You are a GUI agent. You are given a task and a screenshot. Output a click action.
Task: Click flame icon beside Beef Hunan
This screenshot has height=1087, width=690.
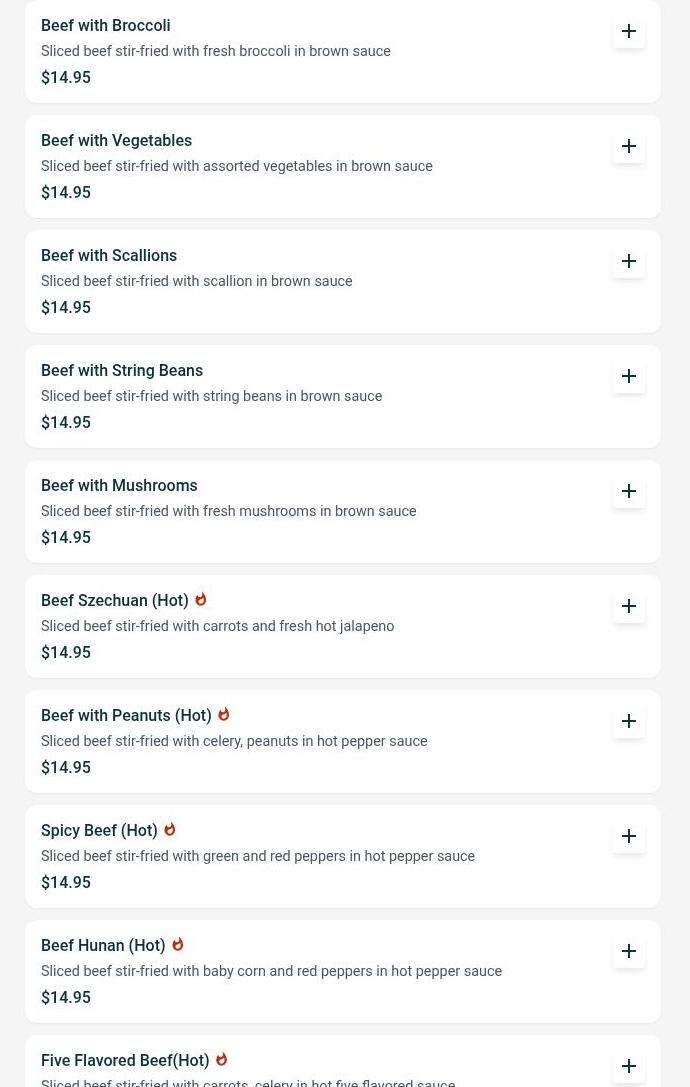click(x=178, y=944)
